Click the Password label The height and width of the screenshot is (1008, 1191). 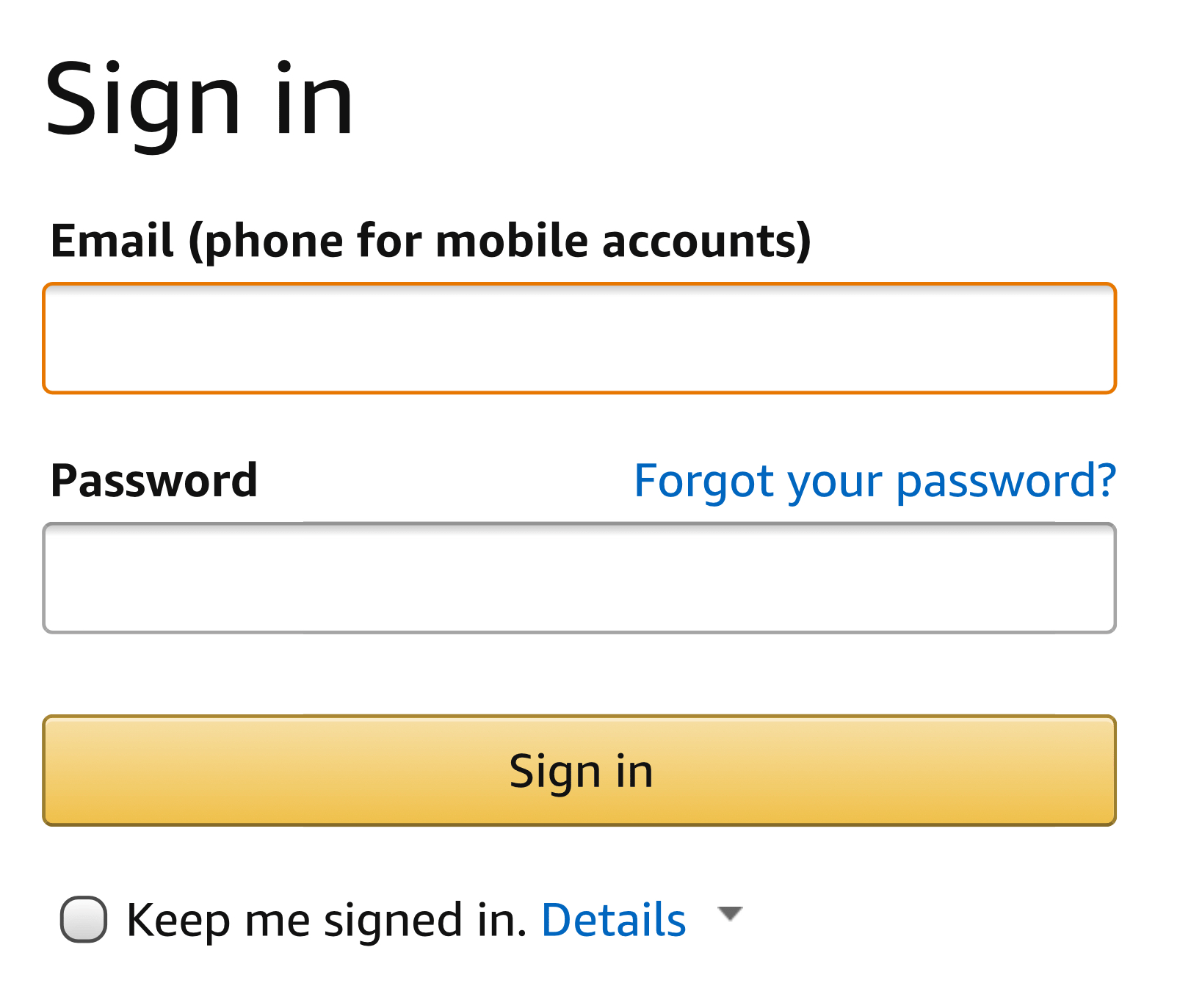point(154,481)
